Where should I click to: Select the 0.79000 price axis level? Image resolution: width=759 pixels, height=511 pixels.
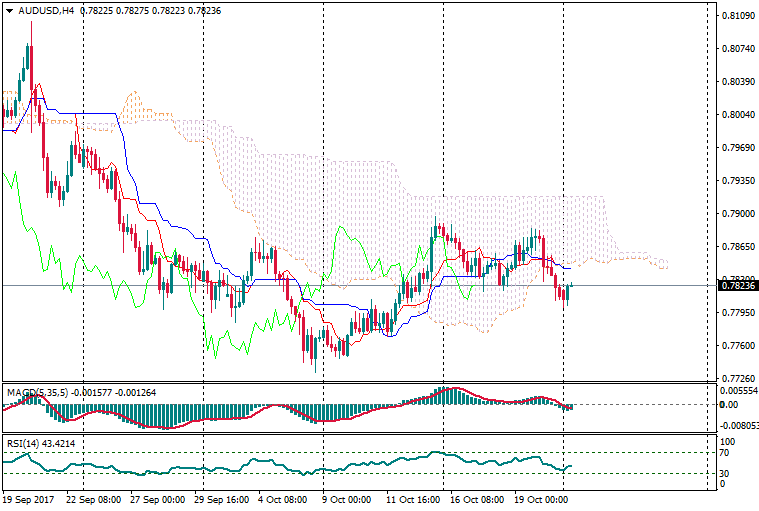[x=737, y=214]
